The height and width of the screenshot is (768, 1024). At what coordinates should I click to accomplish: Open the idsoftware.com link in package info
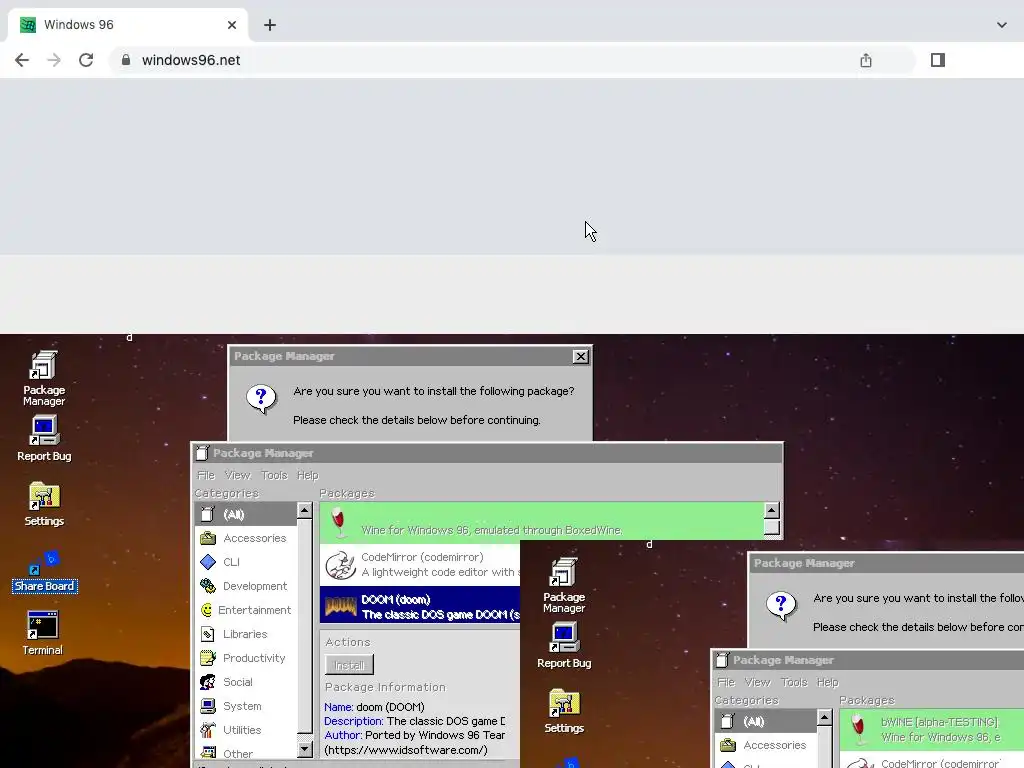point(406,750)
